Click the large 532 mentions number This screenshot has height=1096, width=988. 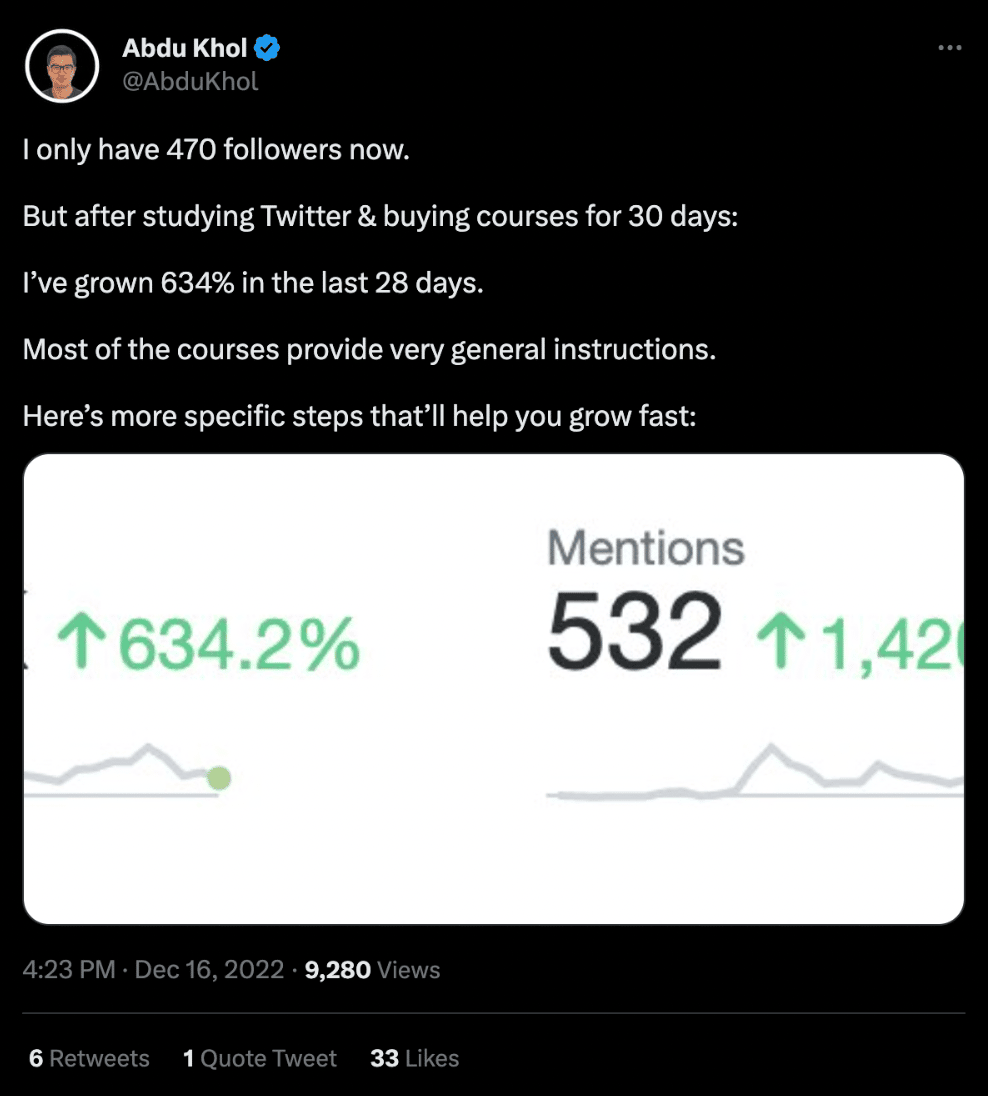[634, 634]
